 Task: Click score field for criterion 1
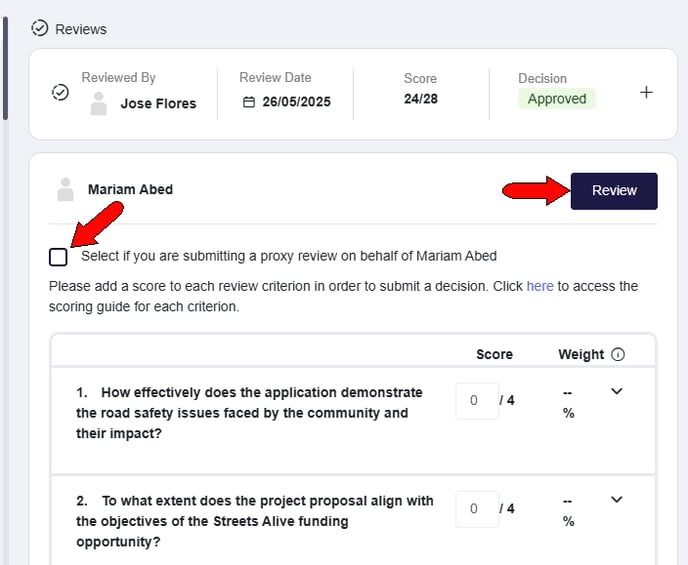click(477, 401)
